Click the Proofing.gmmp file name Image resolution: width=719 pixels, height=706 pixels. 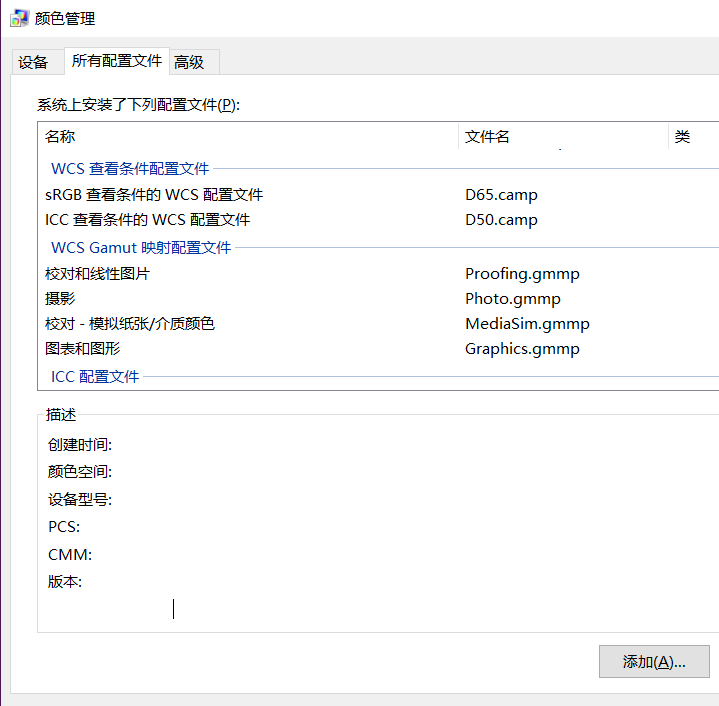[x=522, y=274]
